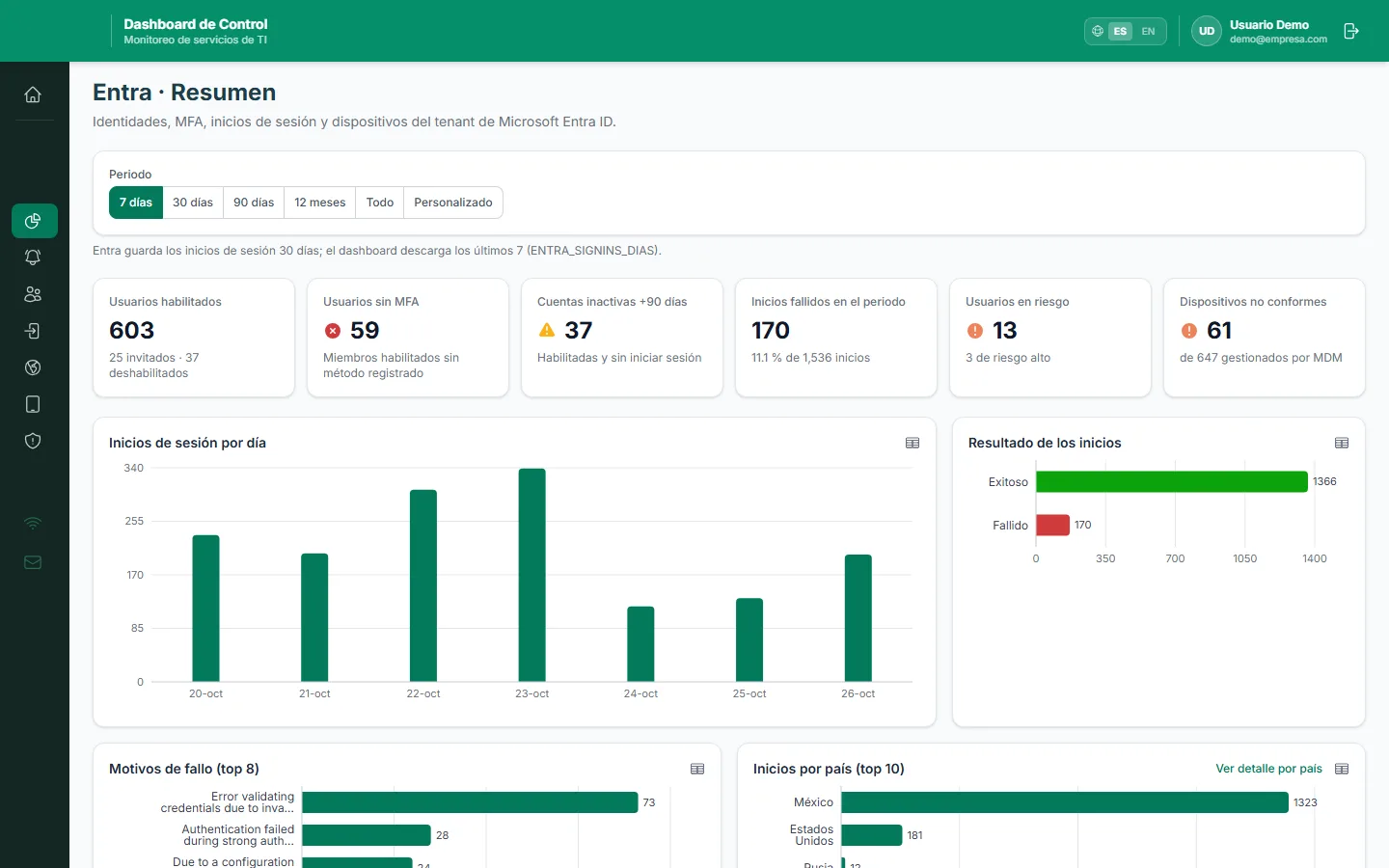Select the 30 días period
1389x868 pixels.
click(x=193, y=203)
